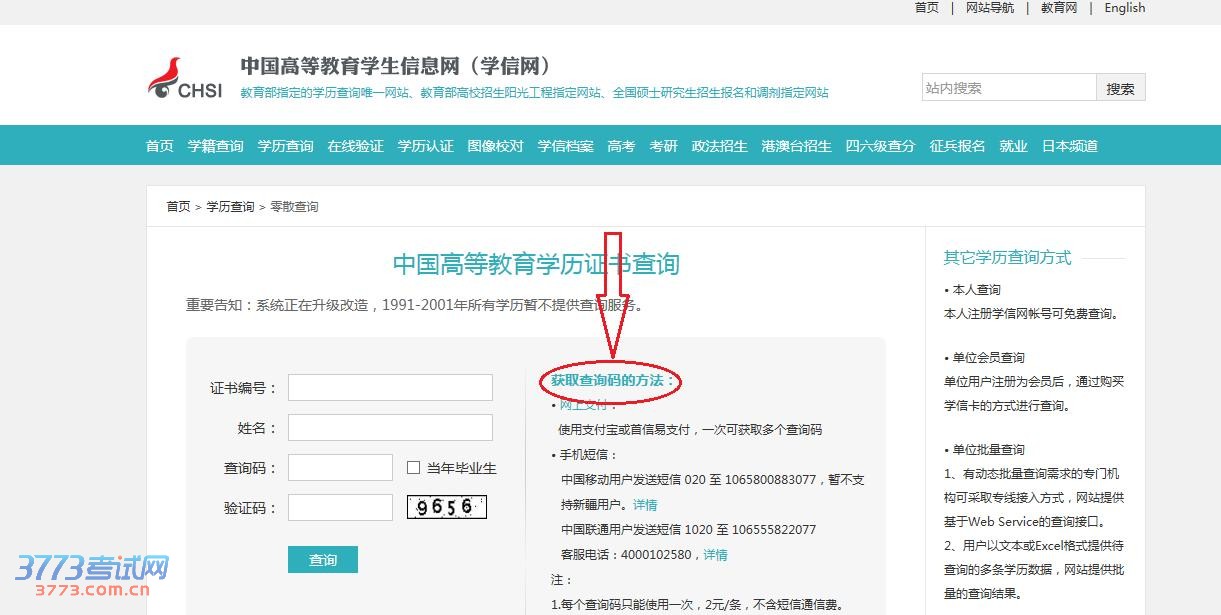
Task: Select 征兵报名 in the nav bar
Action: click(x=957, y=146)
